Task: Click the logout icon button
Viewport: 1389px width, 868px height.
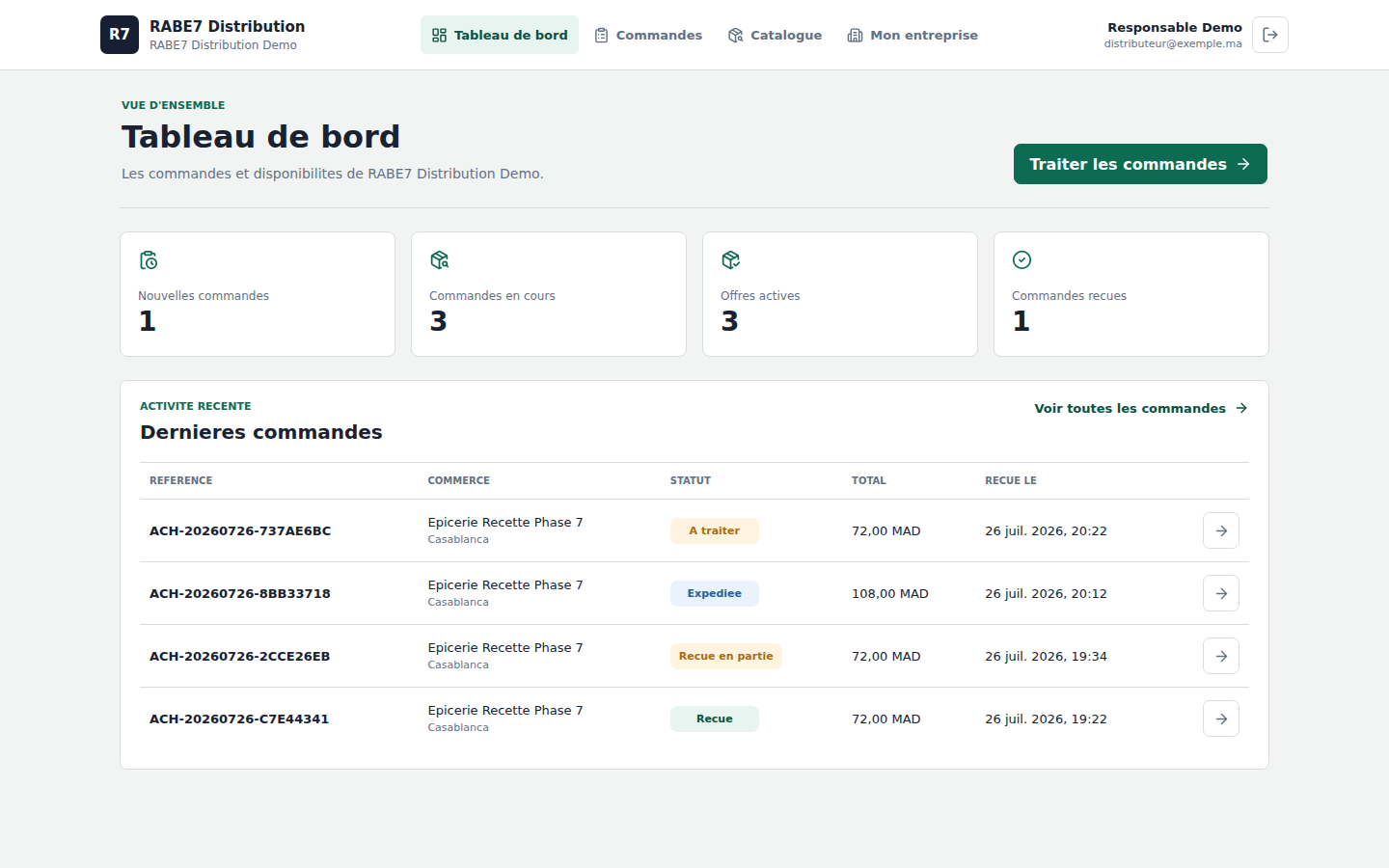Action: 1270,35
